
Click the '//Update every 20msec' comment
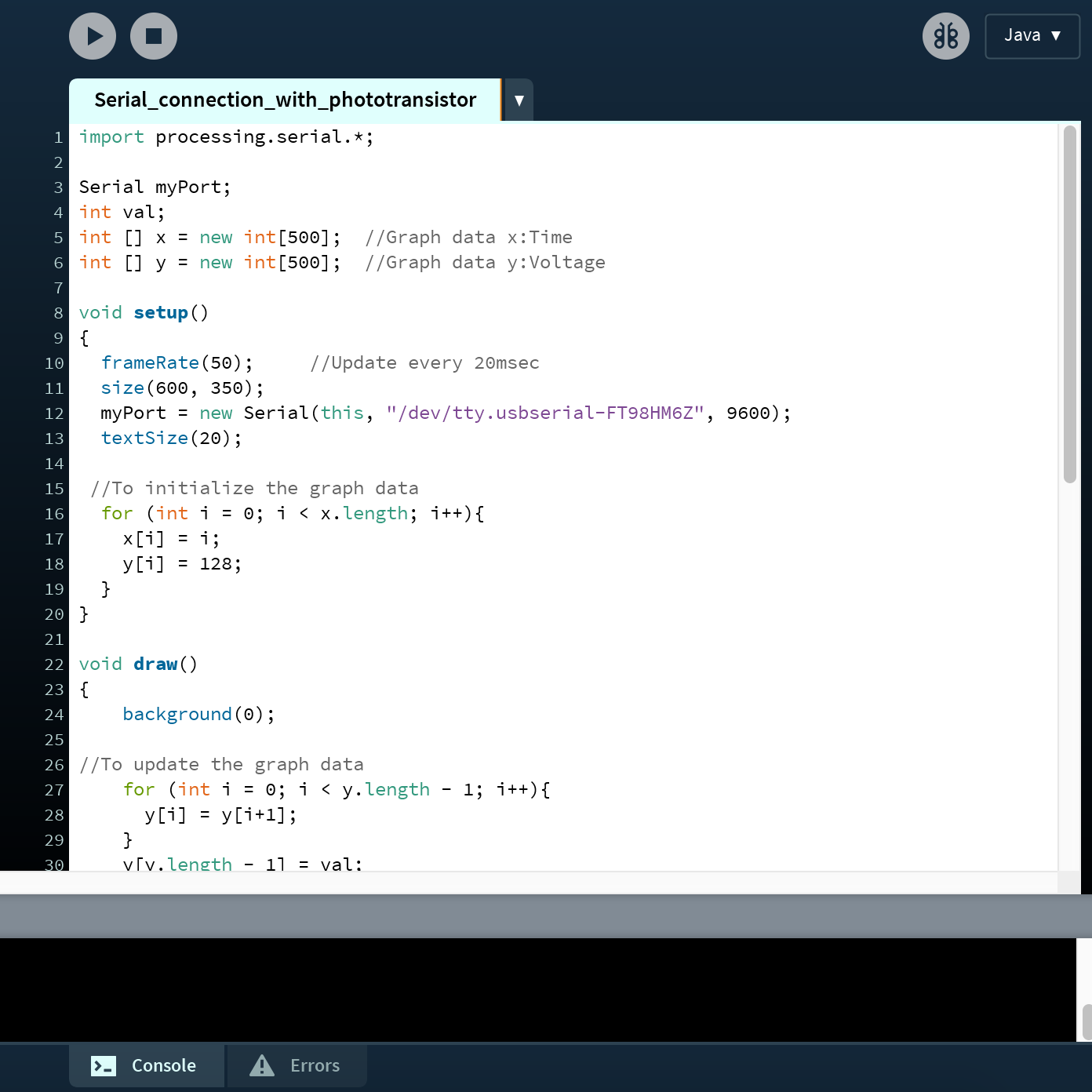point(424,363)
